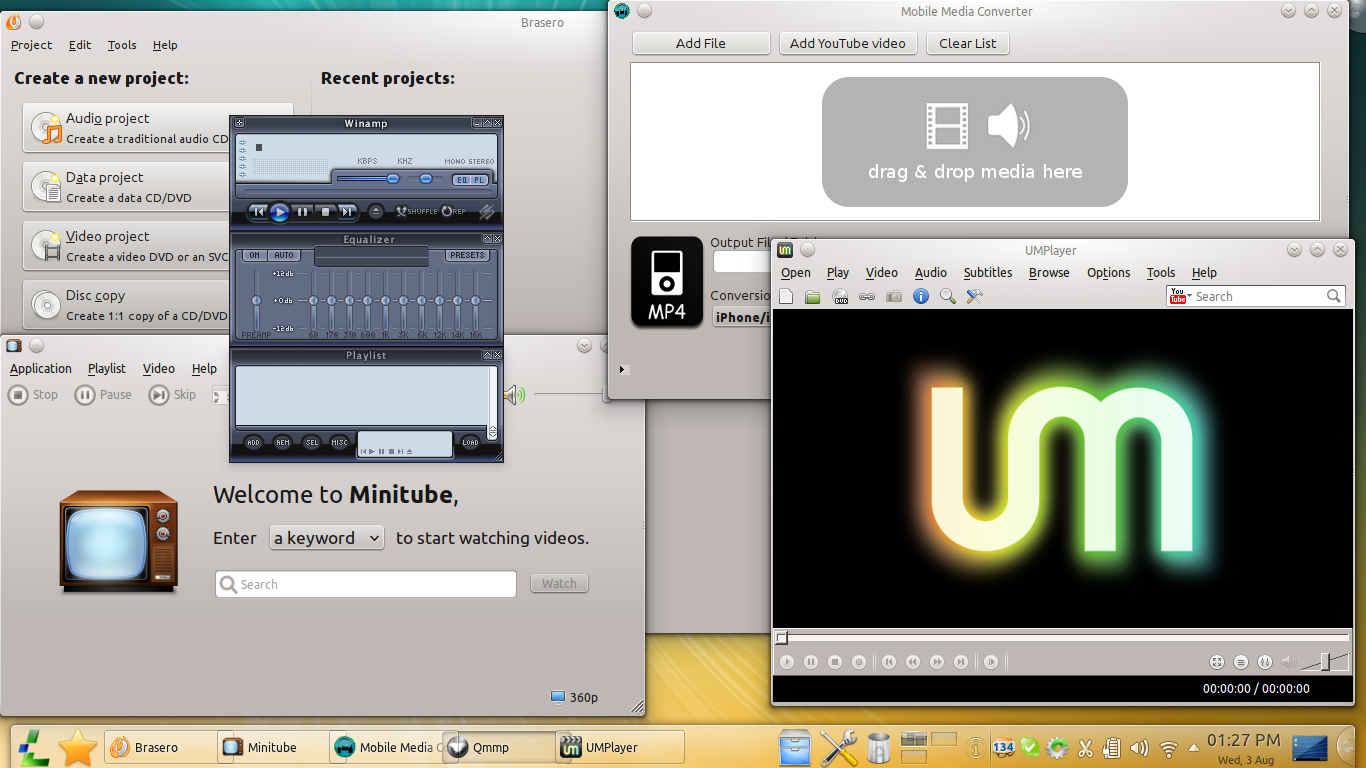
Task: Toggle Shuffle in the Winamp window
Action: pyautogui.click(x=416, y=212)
